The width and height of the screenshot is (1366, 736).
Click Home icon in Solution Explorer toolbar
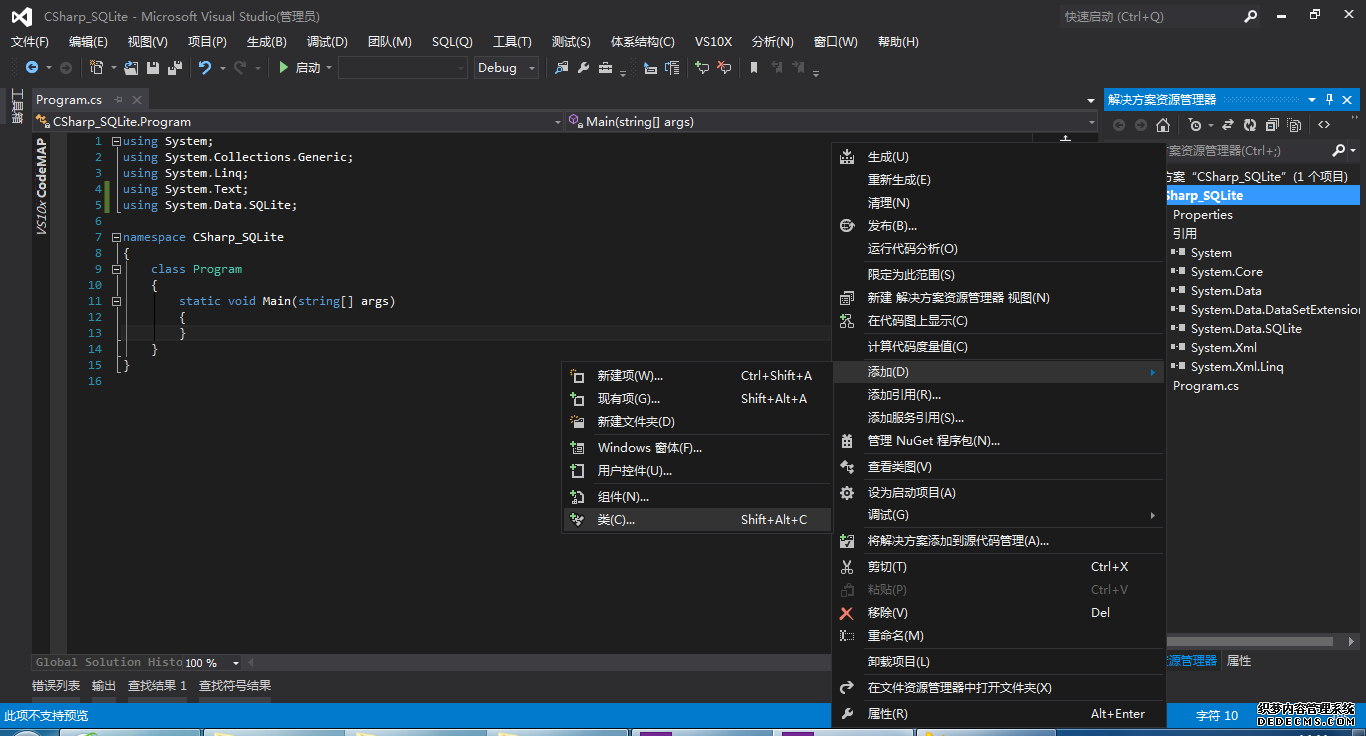pyautogui.click(x=1162, y=125)
